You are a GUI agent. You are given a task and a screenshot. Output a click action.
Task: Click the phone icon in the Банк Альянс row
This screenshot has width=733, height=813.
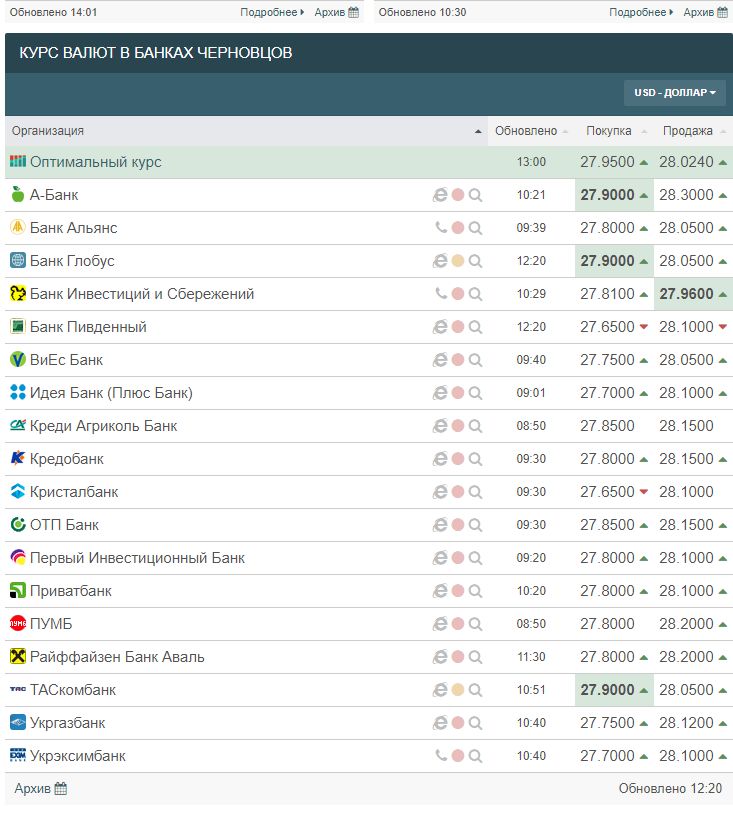tap(441, 228)
